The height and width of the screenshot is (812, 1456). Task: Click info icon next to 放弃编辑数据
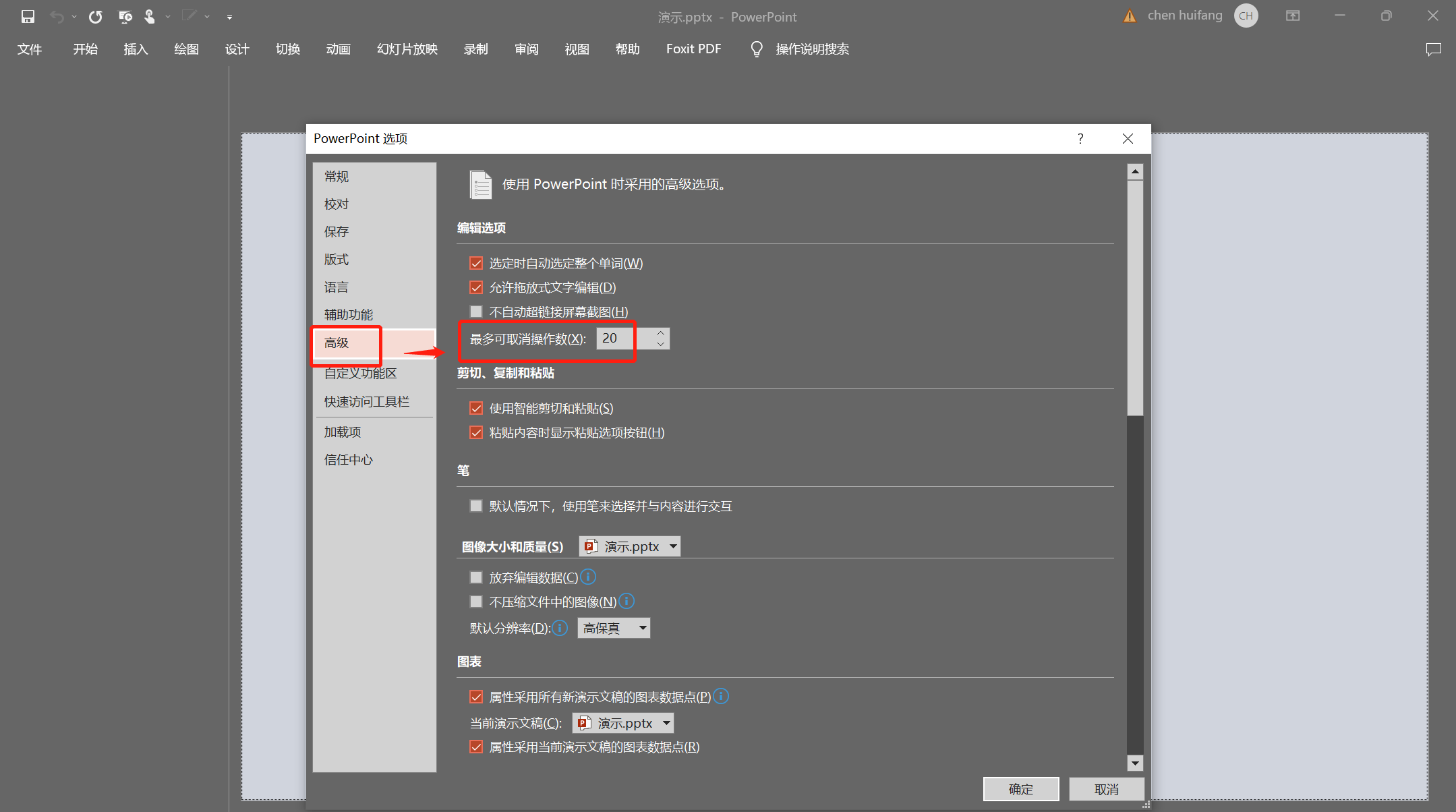588,577
